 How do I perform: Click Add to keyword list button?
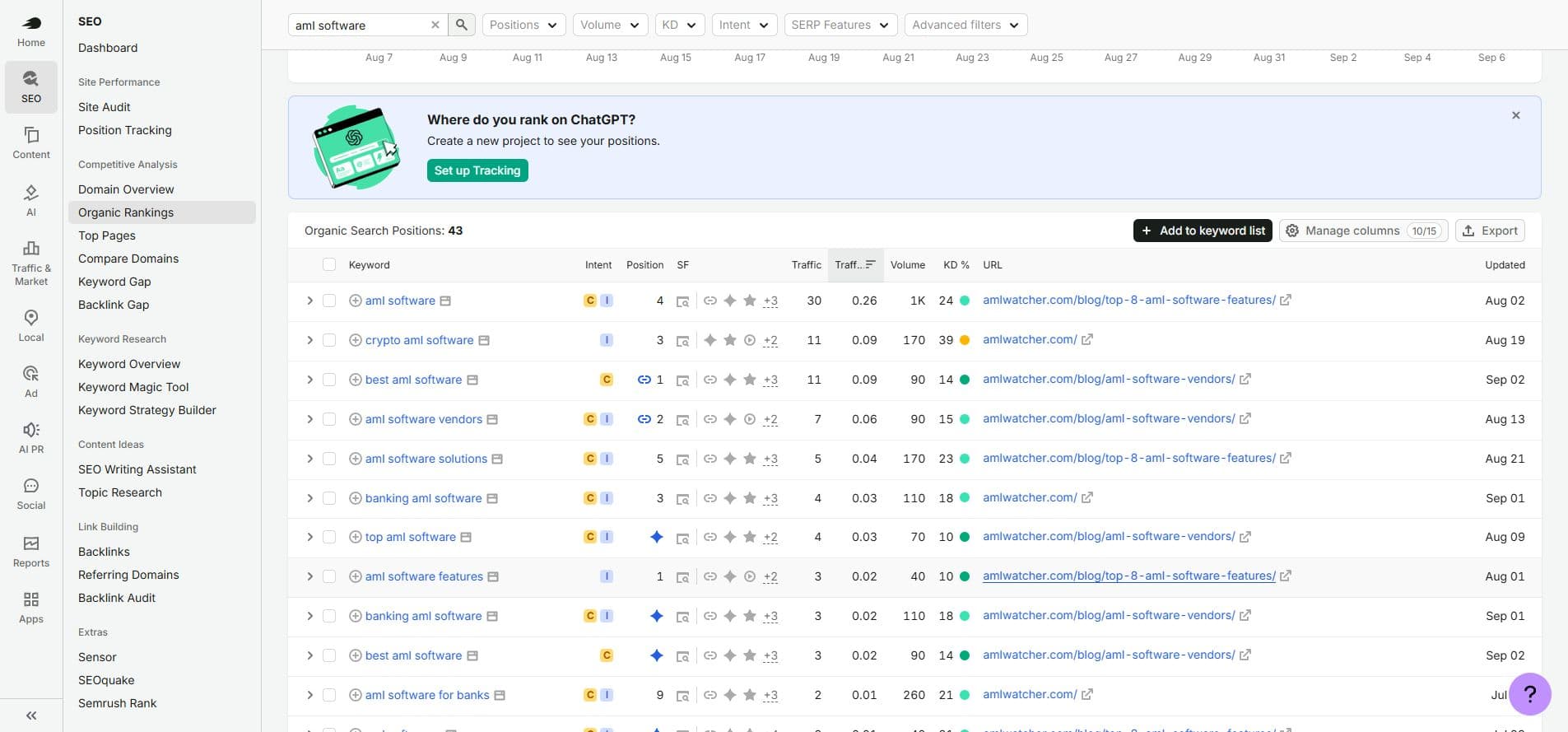(1203, 231)
